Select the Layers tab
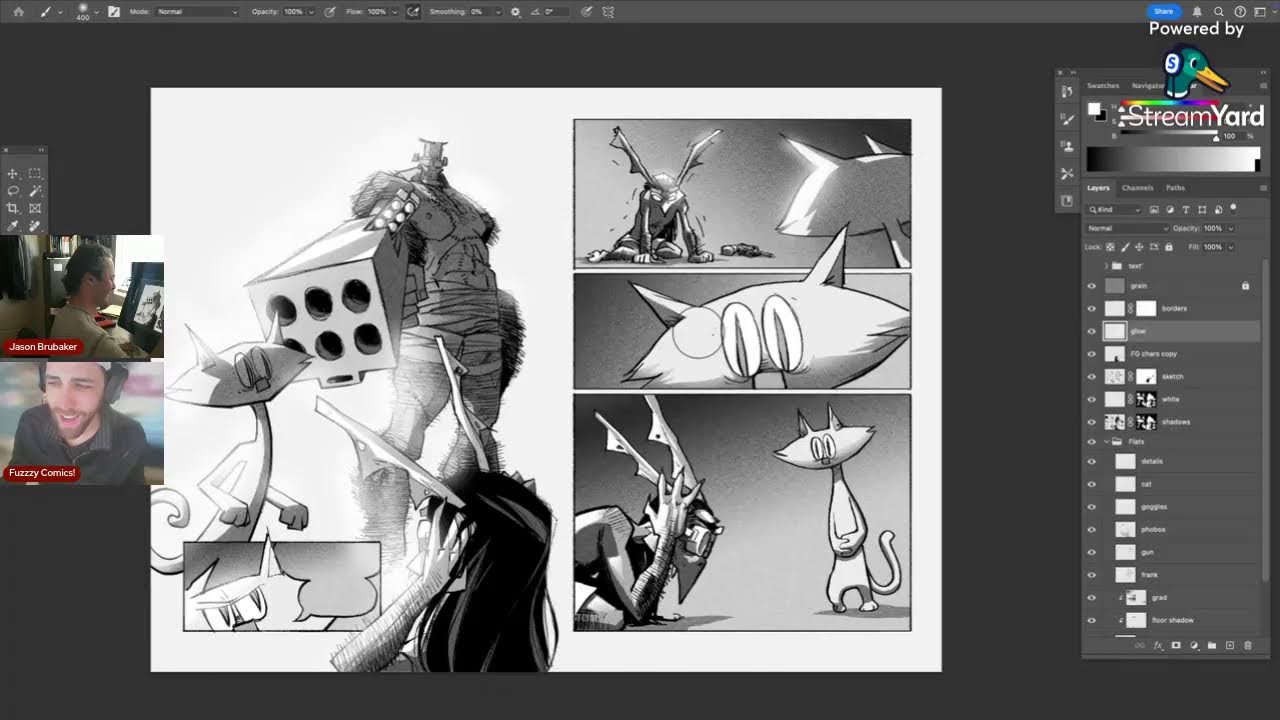 pos(1098,188)
